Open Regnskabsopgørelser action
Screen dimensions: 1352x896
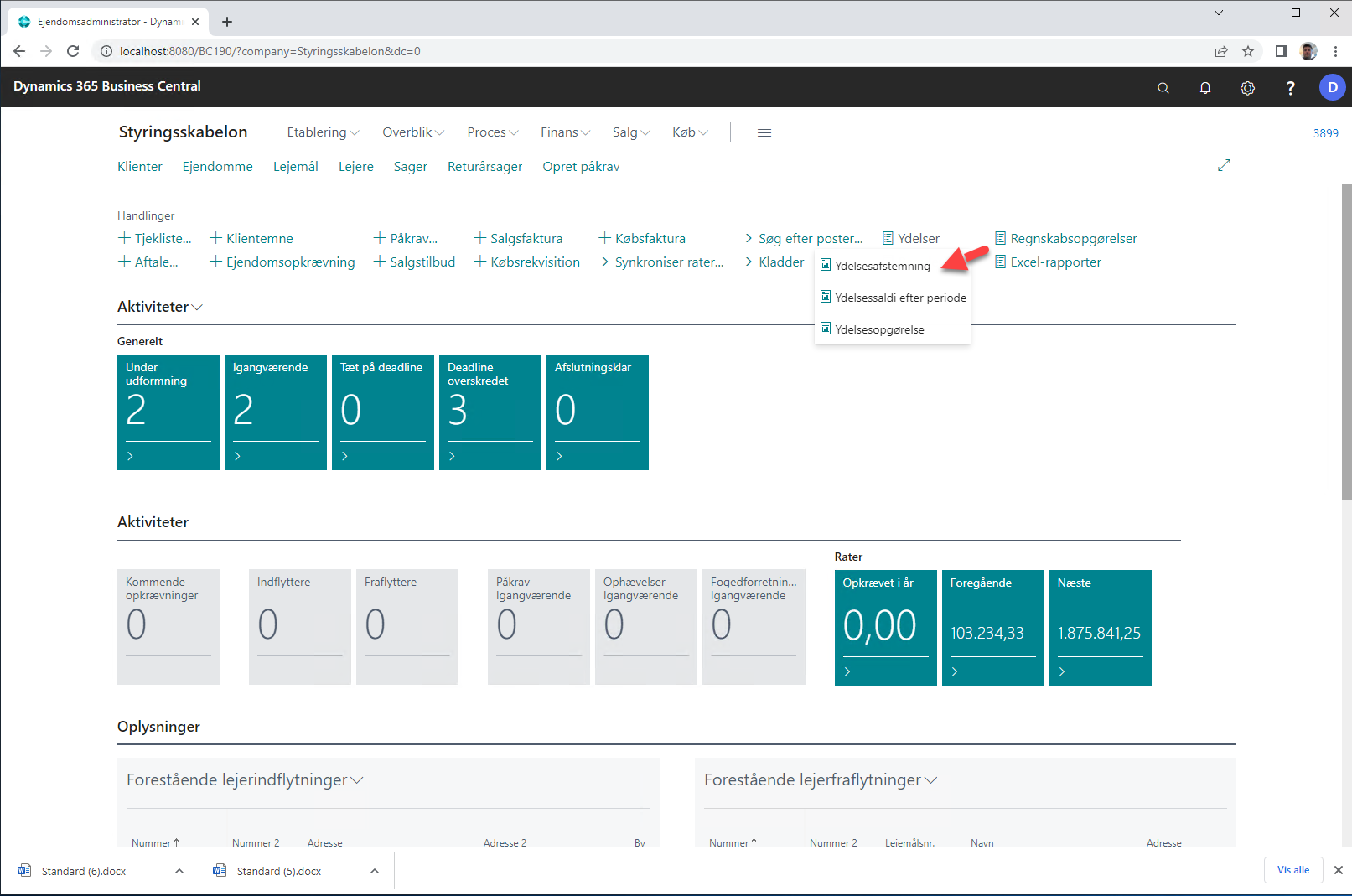1065,239
